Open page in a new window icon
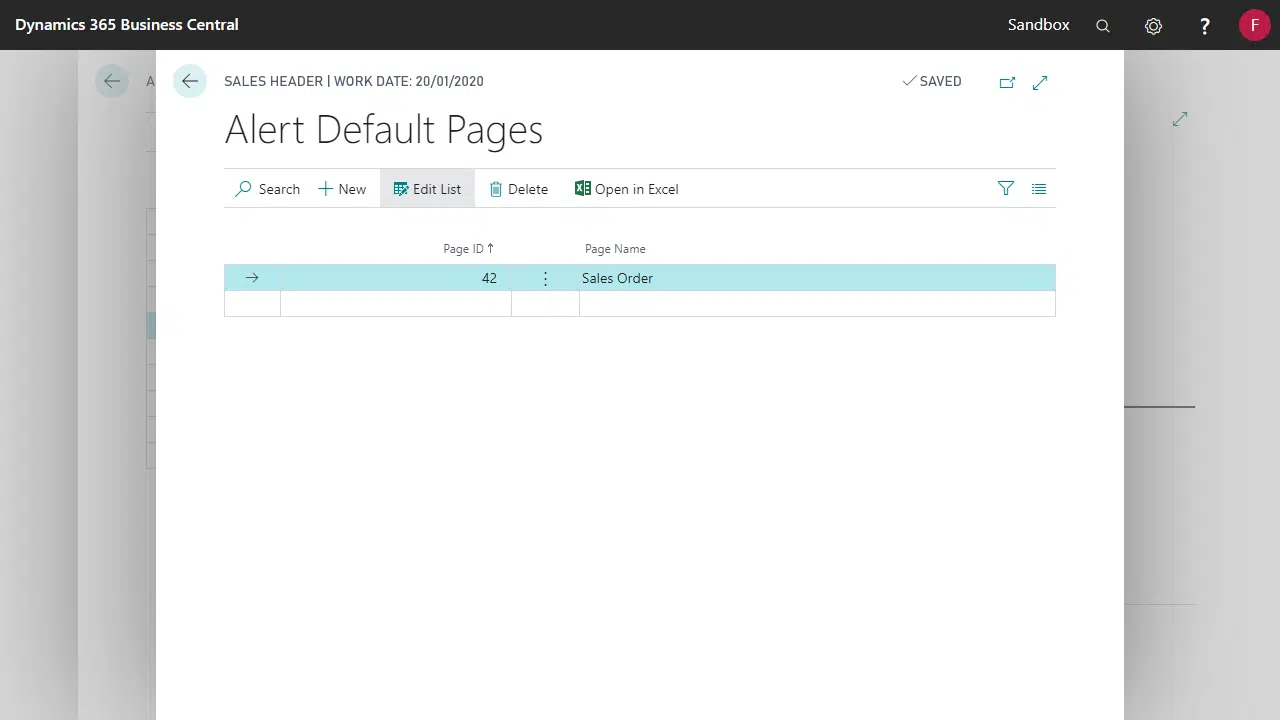 click(x=1007, y=83)
